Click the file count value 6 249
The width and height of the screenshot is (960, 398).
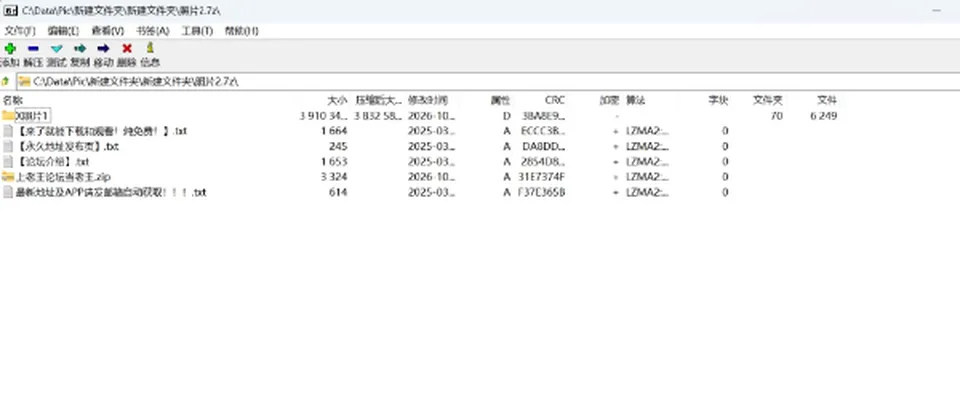[x=823, y=116]
